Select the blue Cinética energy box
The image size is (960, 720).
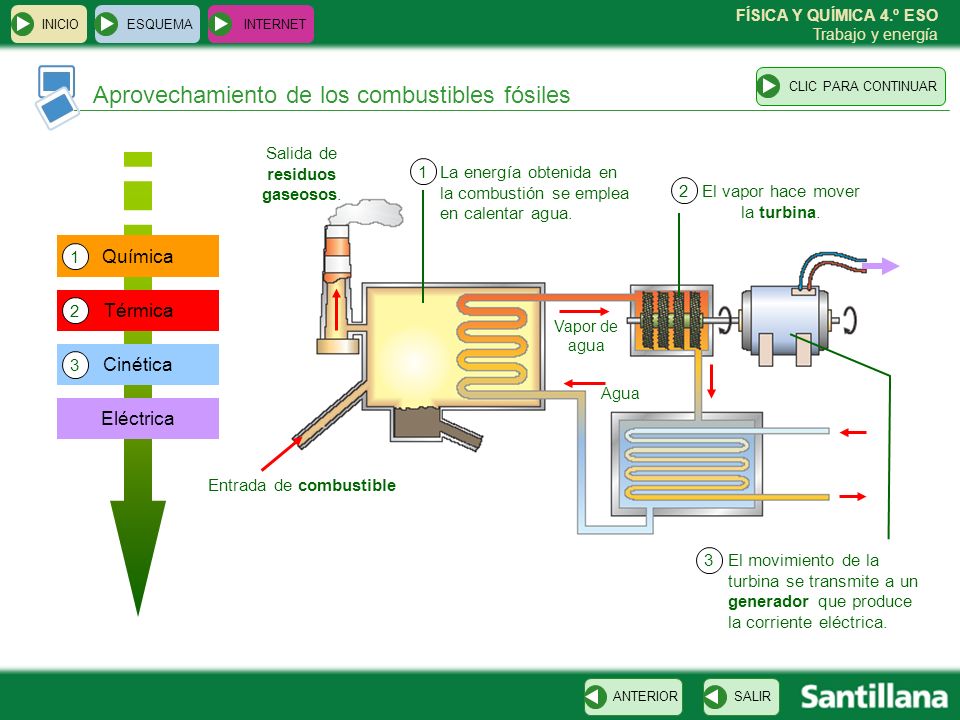pyautogui.click(x=138, y=364)
